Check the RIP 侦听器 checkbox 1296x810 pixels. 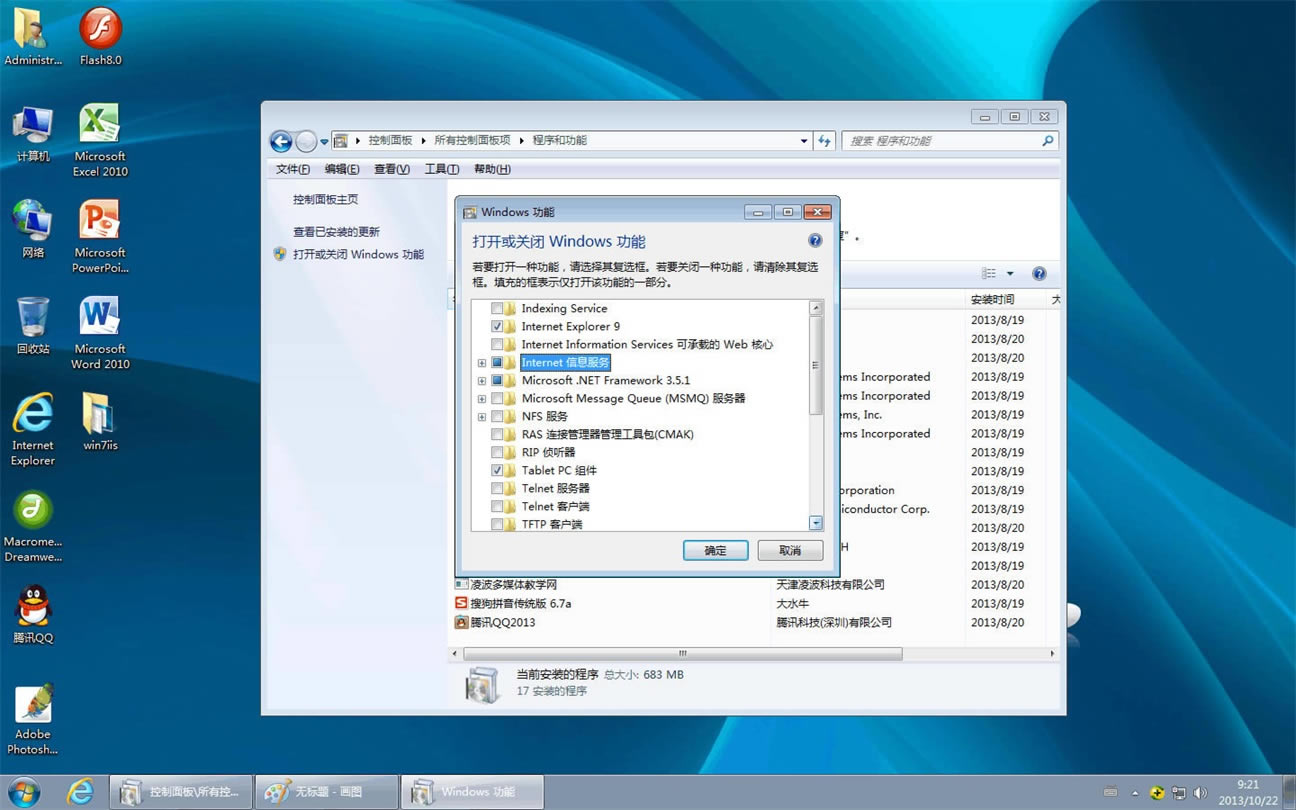tap(497, 452)
